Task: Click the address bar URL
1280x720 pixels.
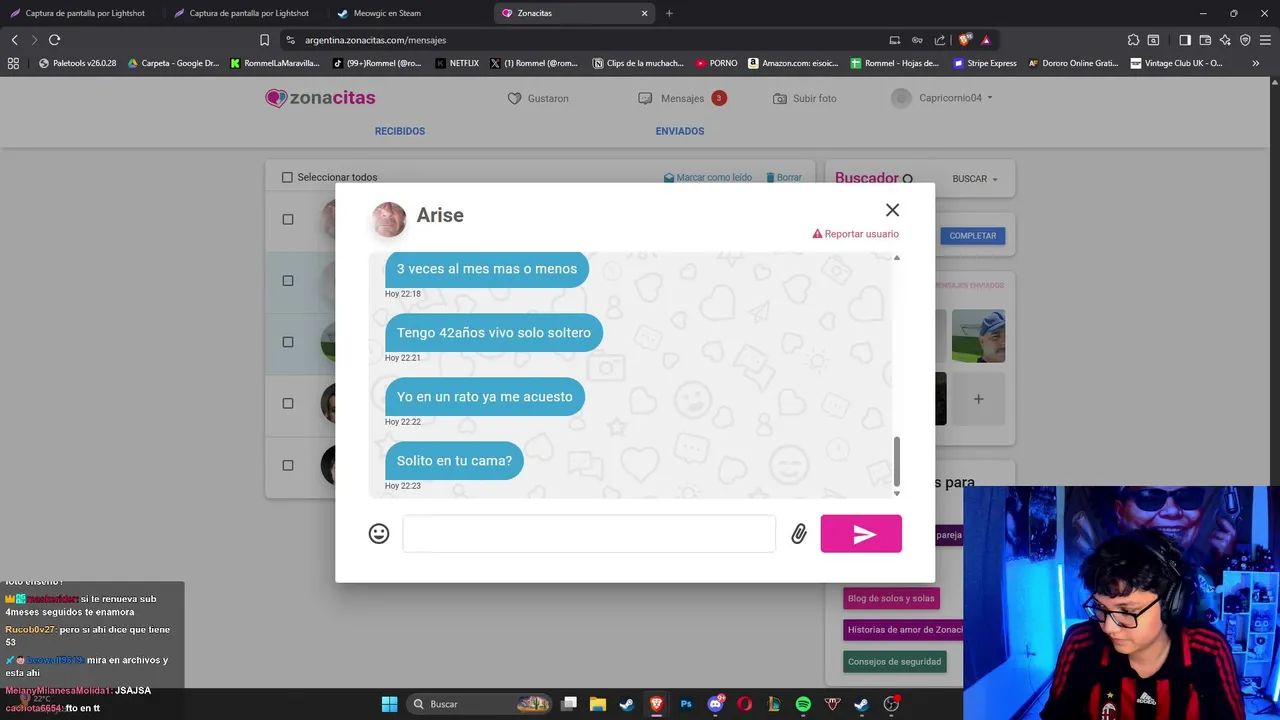Action: pos(375,40)
